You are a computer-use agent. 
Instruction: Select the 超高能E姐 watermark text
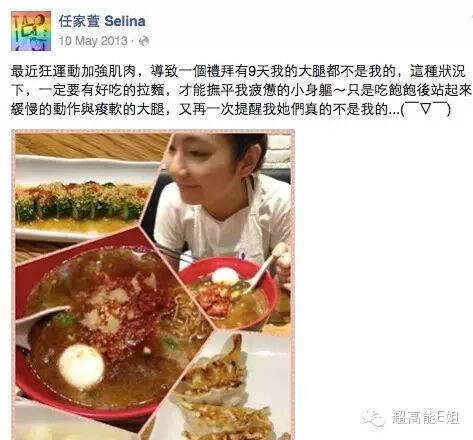coord(426,418)
